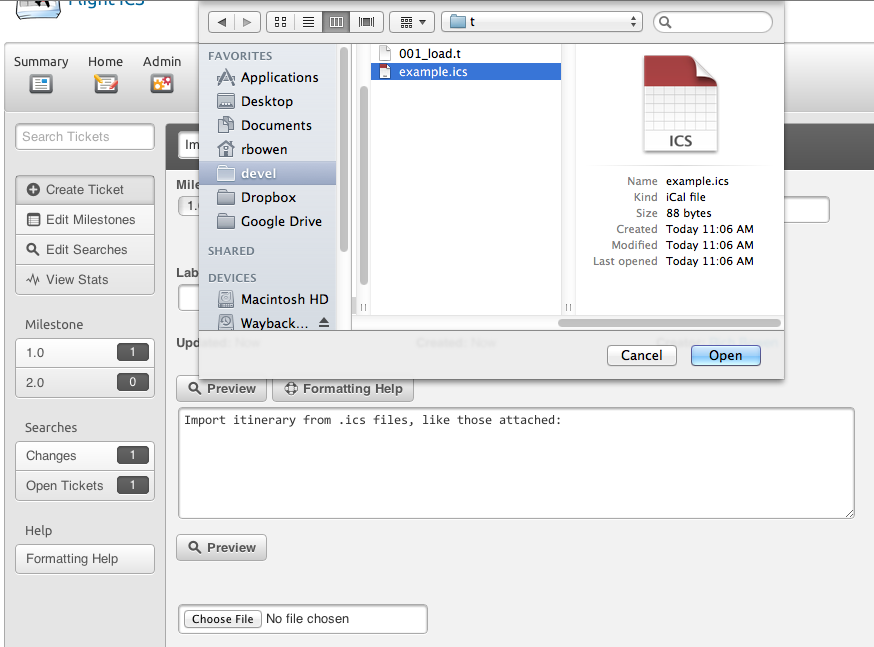Select Applications in Favorites sidebar
This screenshot has height=647, width=874.
coord(279,77)
